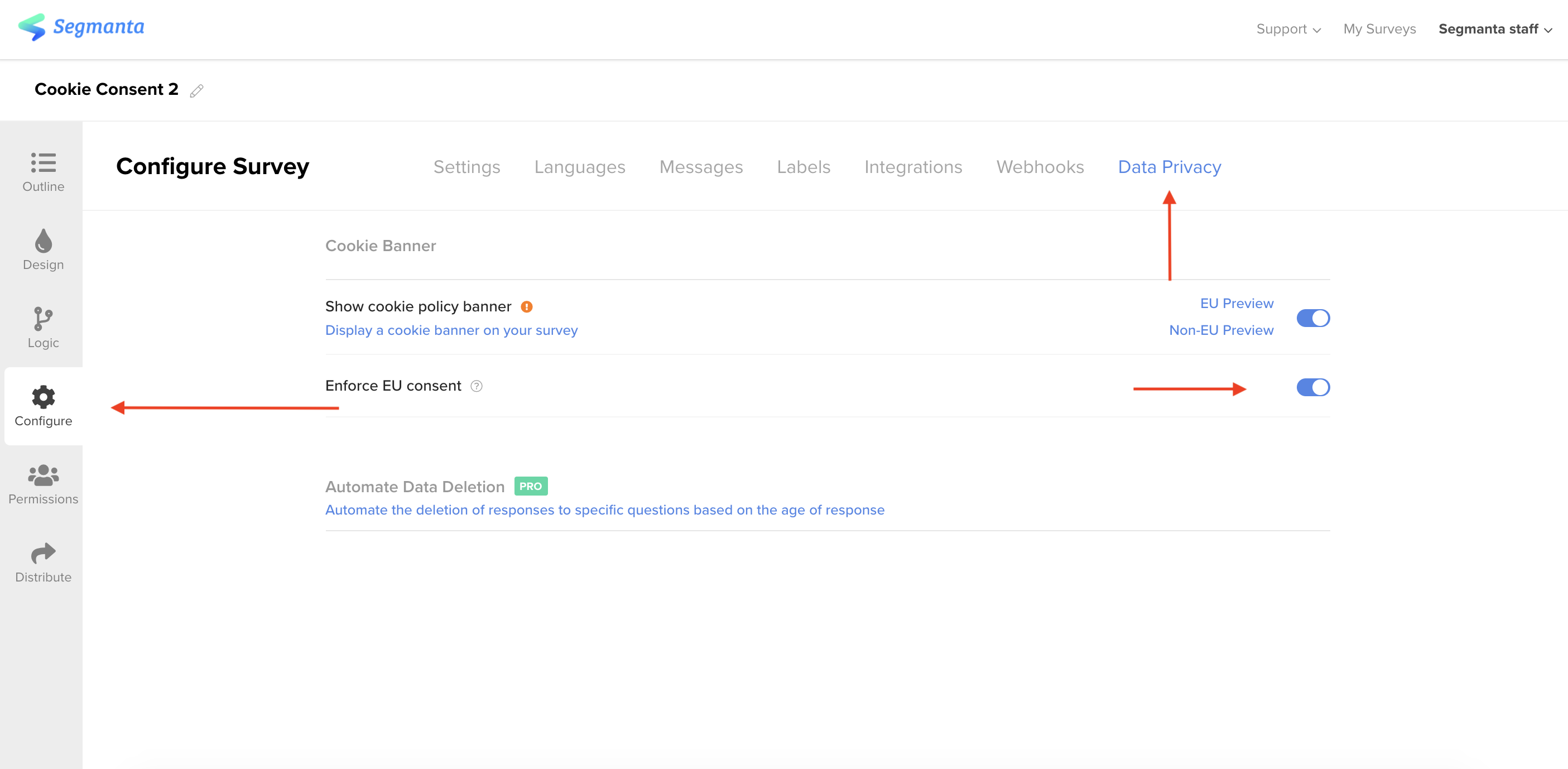Click the PRO badge
Screen dimensions: 1568x769
pyautogui.click(x=531, y=487)
